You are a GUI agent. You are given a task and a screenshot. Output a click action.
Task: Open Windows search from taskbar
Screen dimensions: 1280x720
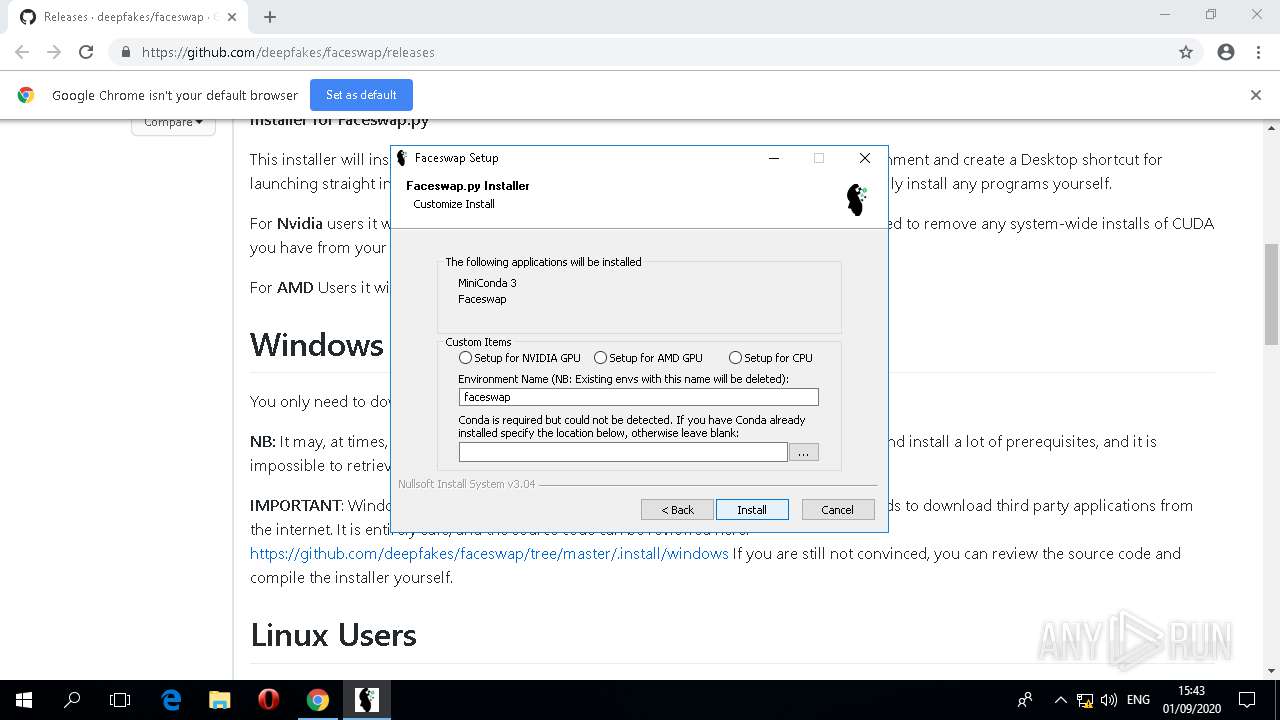click(x=72, y=700)
